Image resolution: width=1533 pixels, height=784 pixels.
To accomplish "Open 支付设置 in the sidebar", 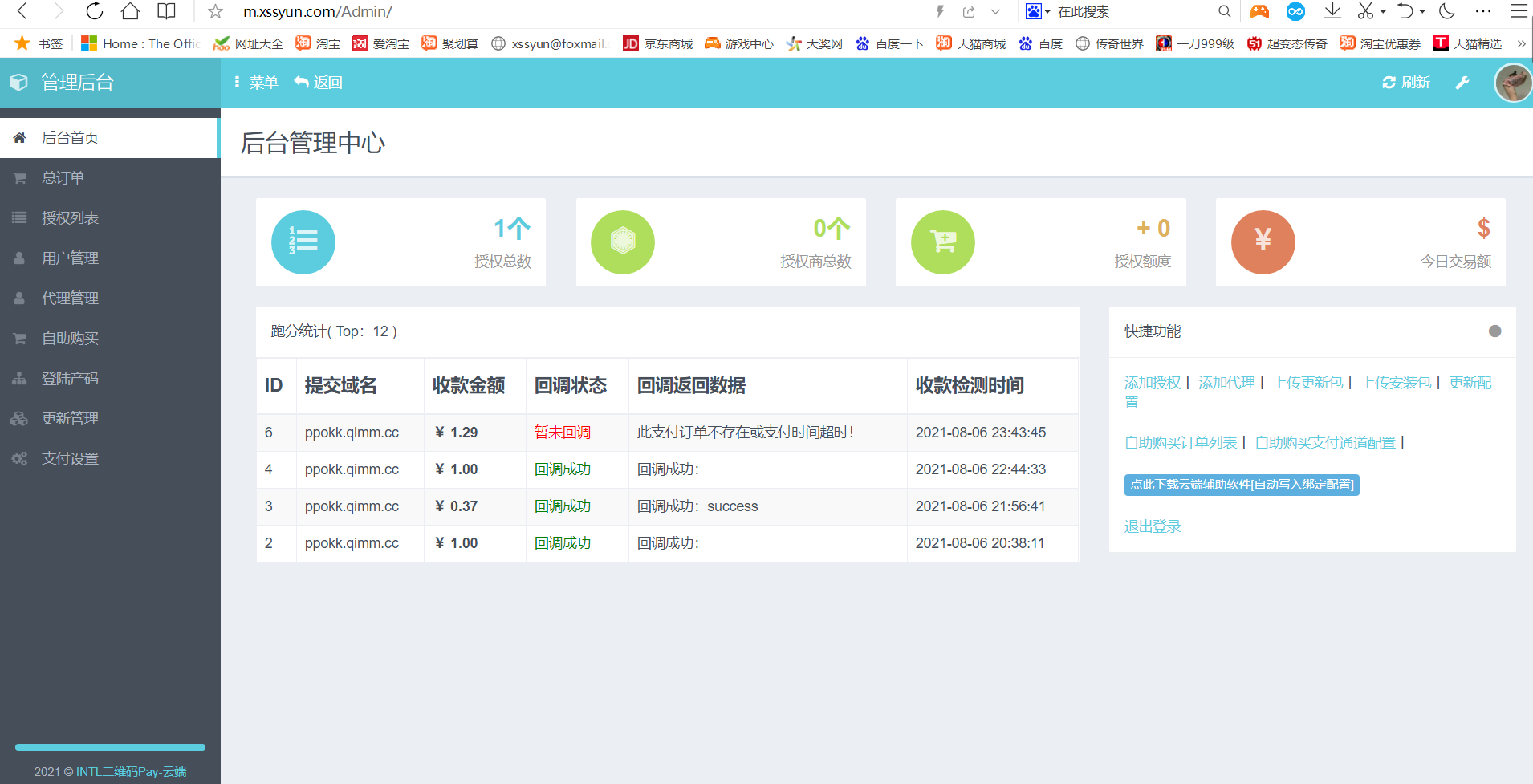I will [110, 459].
